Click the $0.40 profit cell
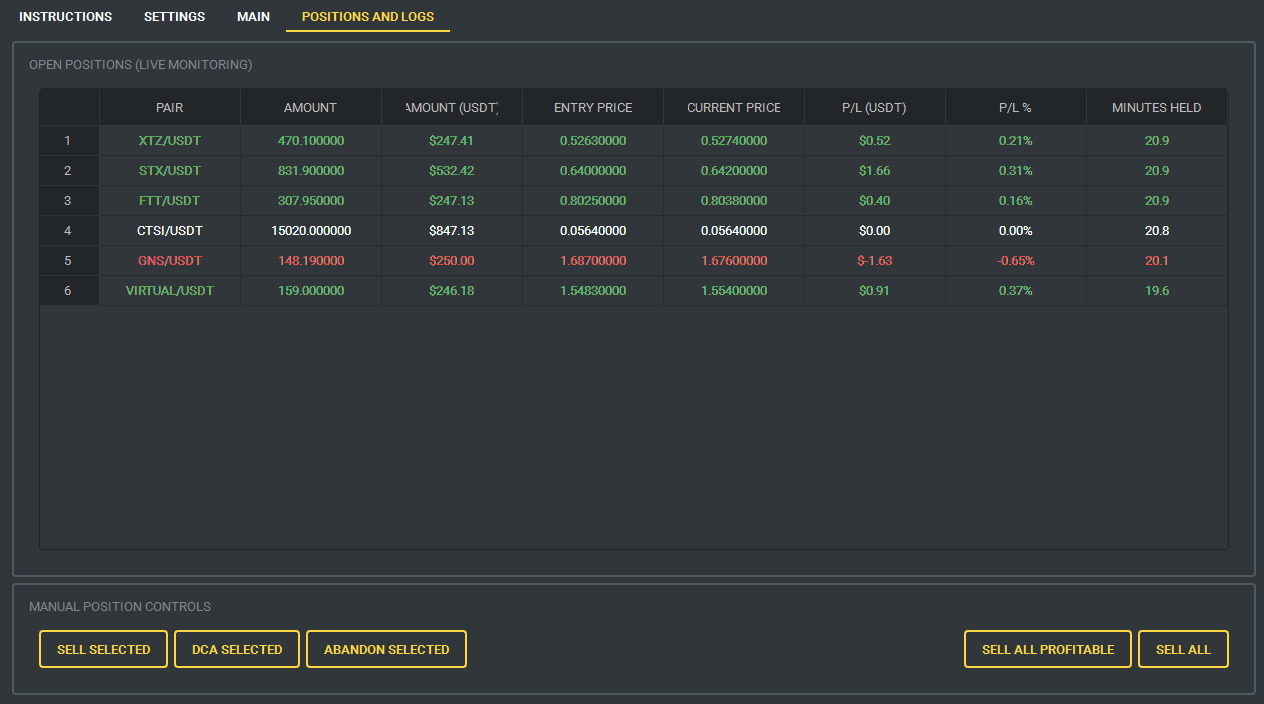 click(875, 201)
